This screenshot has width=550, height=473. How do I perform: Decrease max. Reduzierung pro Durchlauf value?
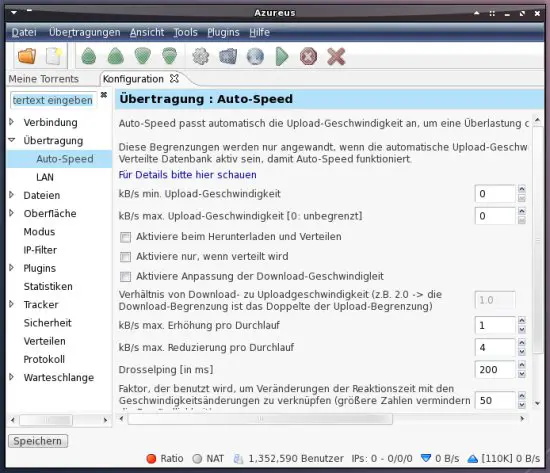(522, 352)
